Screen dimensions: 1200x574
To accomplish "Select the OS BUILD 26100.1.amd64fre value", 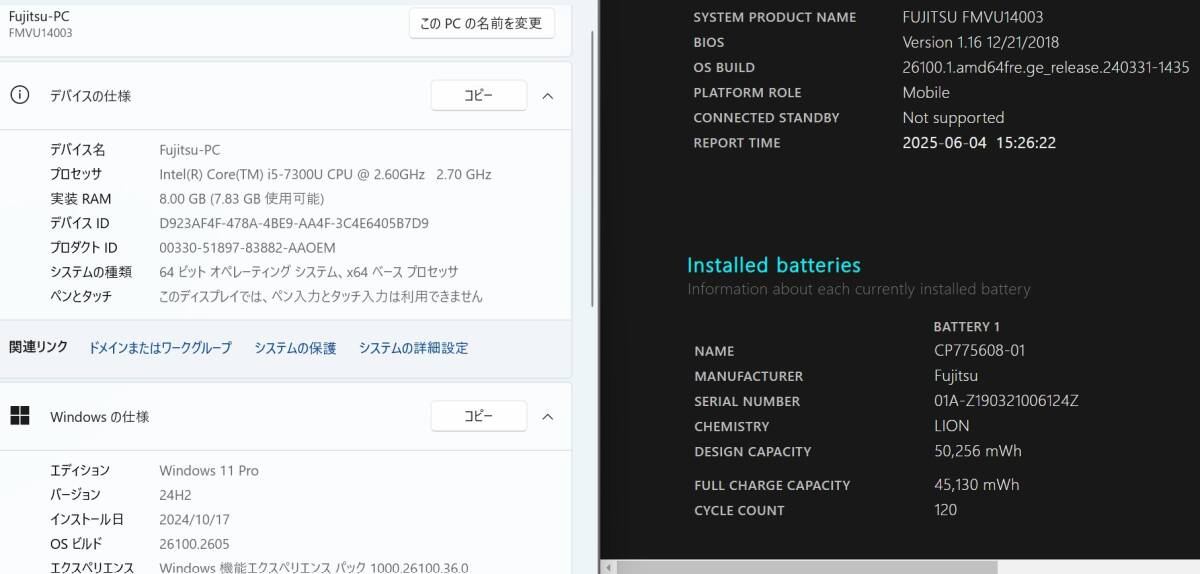I will click(x=1046, y=67).
